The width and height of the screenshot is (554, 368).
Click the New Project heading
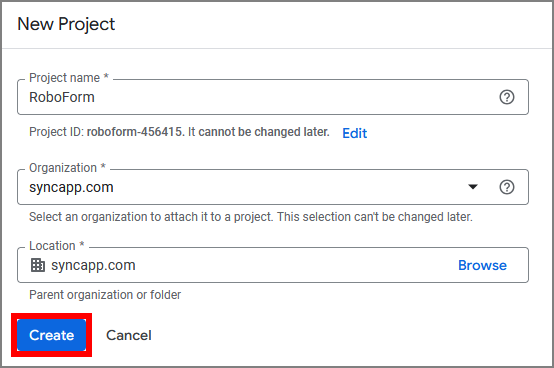(x=66, y=24)
